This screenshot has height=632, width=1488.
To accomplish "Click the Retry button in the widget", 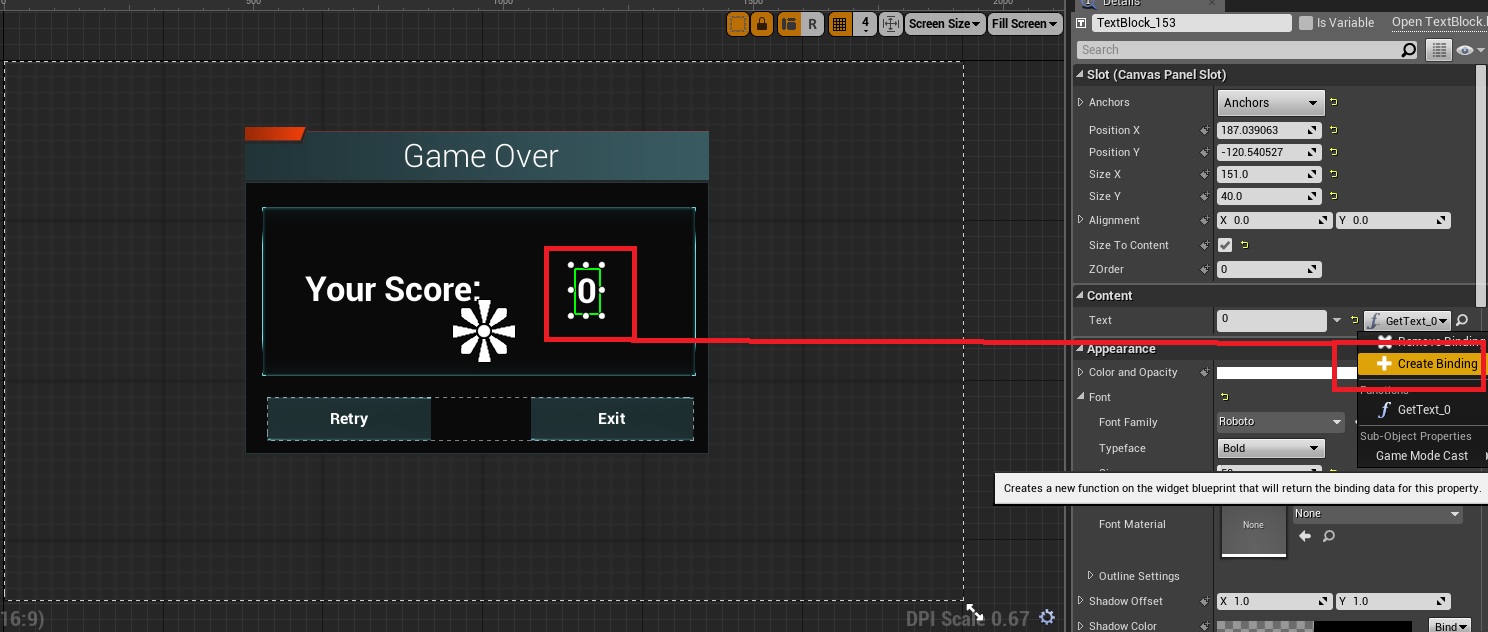I will [349, 419].
